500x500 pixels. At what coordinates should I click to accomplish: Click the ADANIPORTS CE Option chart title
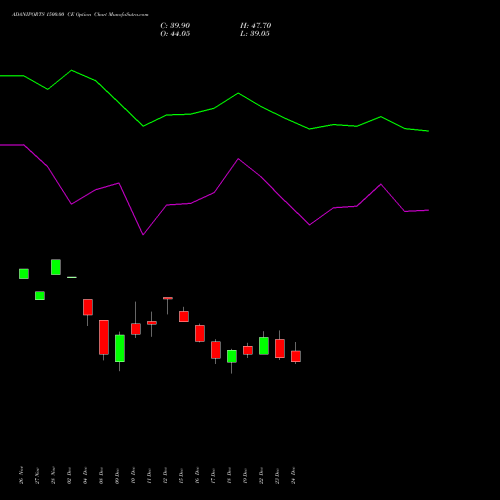(80, 15)
